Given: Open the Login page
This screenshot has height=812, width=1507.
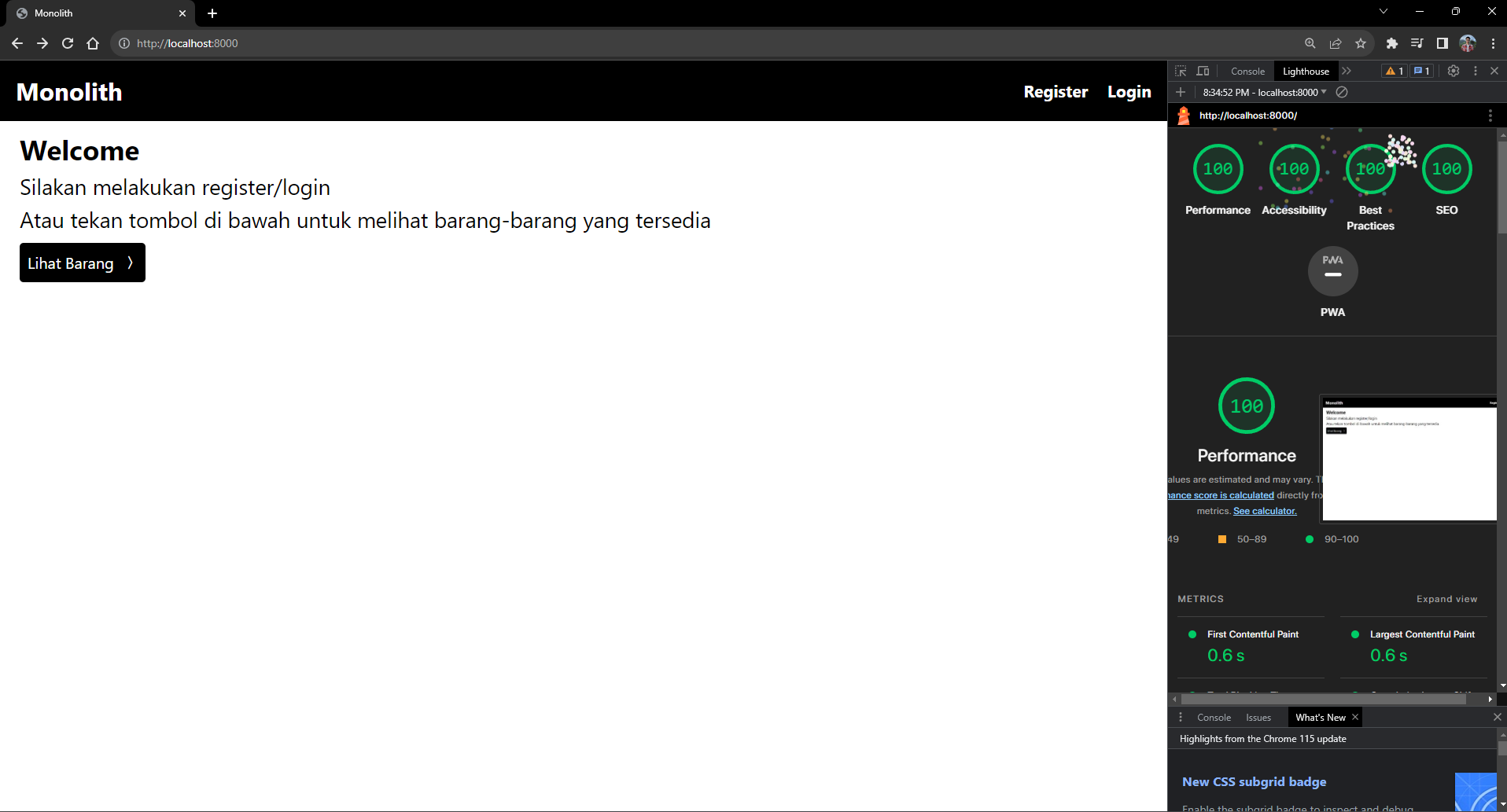Looking at the screenshot, I should coord(1129,92).
